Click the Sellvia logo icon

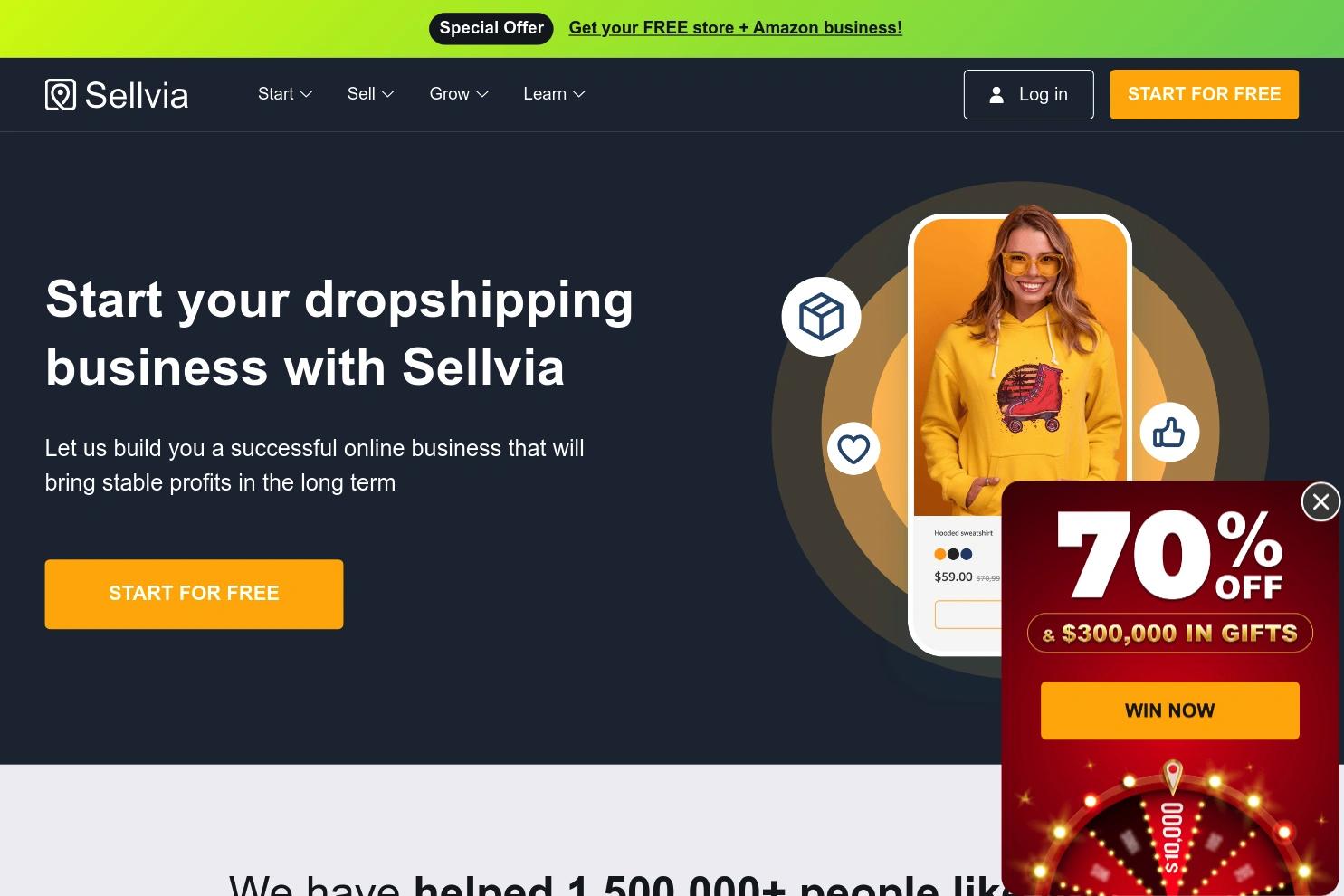tap(61, 94)
